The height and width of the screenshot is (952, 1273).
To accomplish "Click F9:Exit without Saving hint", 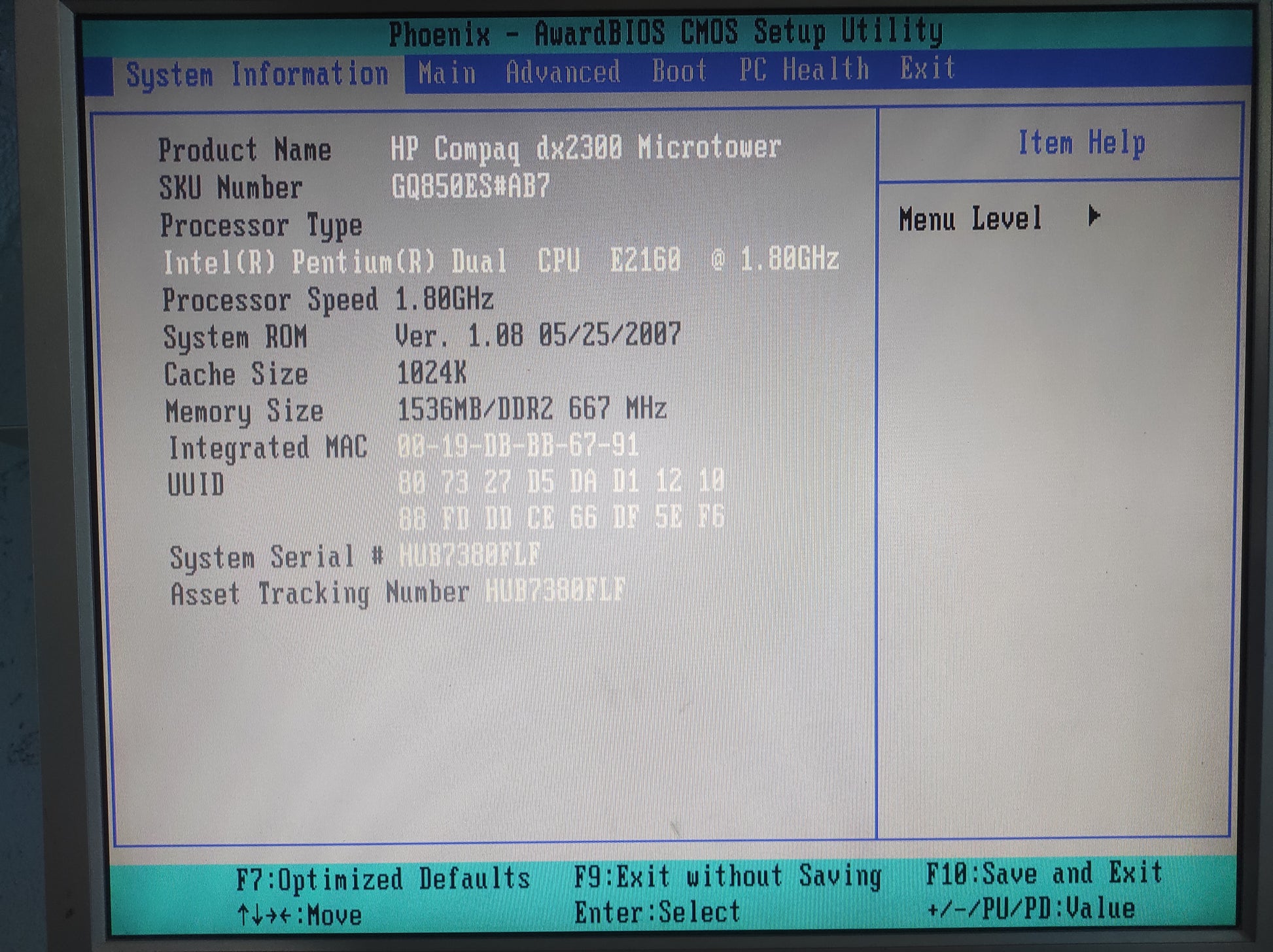I will [727, 876].
